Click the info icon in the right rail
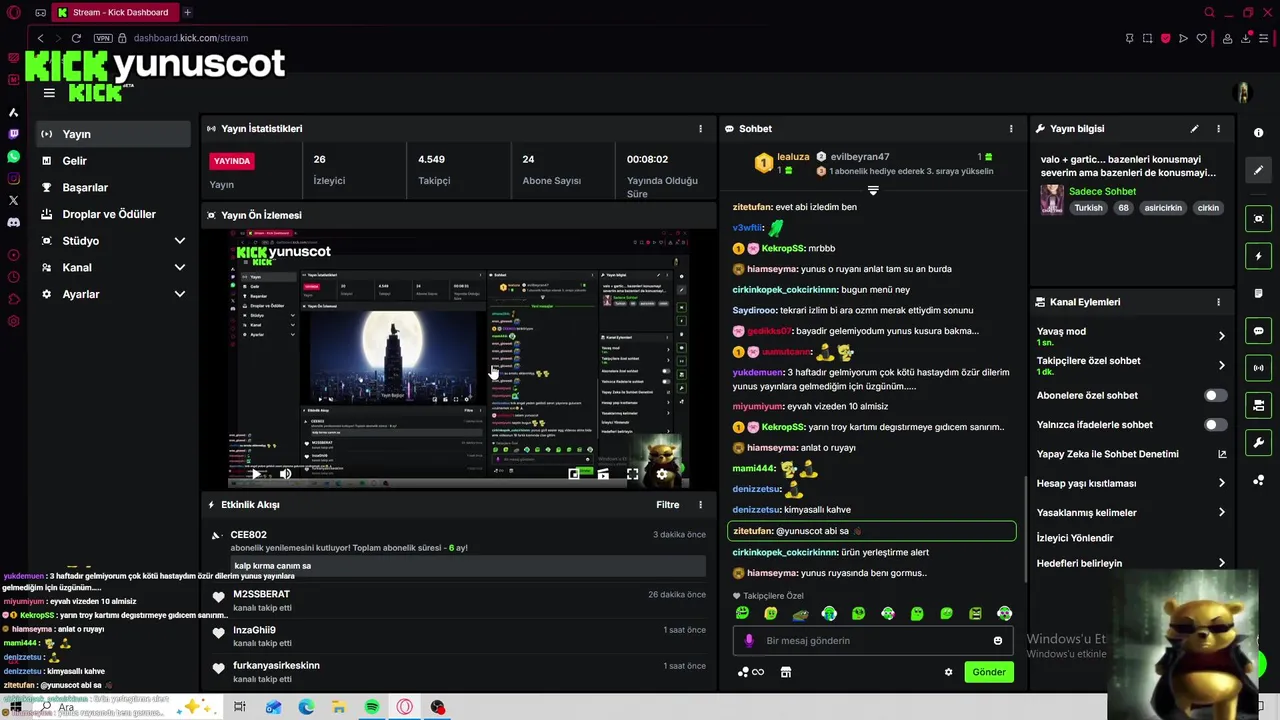 point(1258,133)
